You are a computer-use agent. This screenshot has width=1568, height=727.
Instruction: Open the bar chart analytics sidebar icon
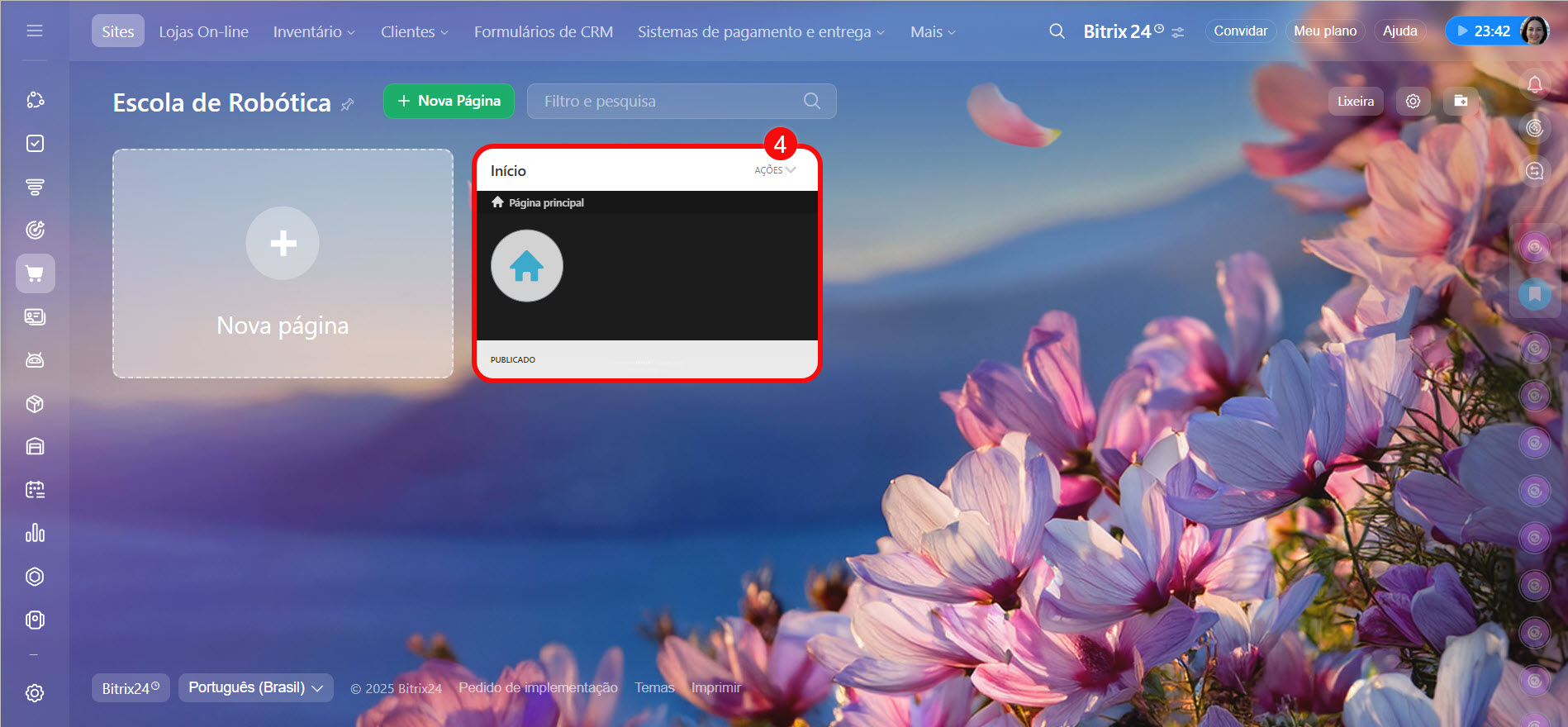point(35,533)
